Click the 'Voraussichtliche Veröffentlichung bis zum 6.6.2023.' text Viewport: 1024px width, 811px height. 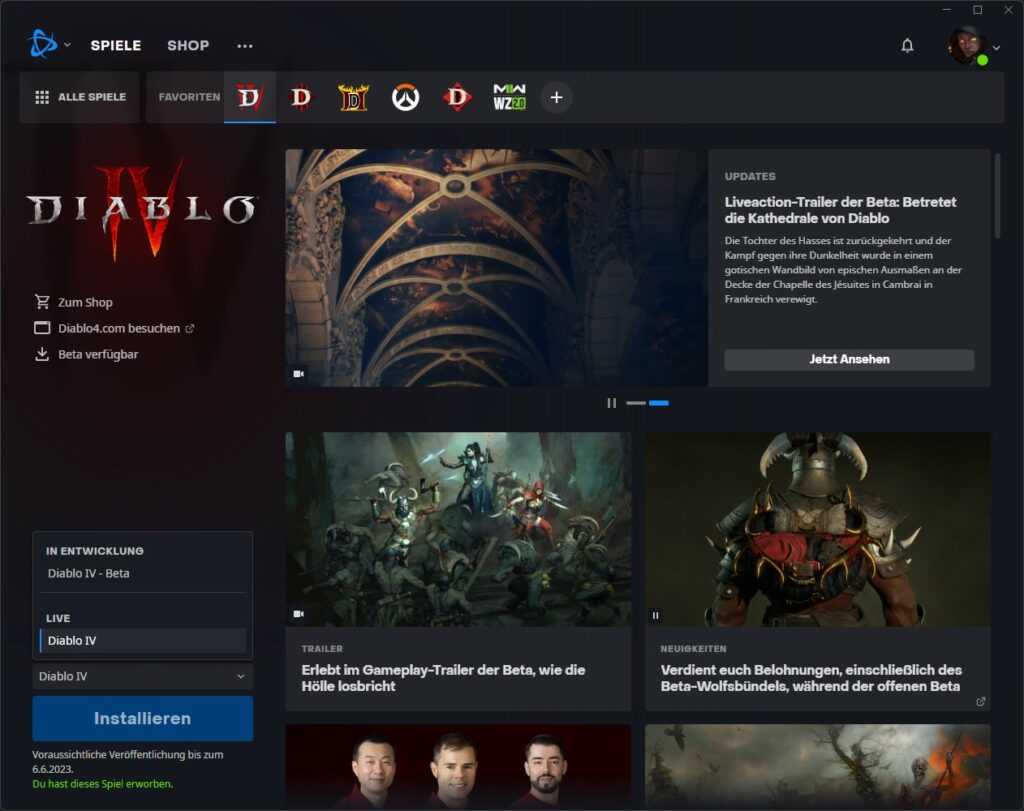tap(128, 761)
